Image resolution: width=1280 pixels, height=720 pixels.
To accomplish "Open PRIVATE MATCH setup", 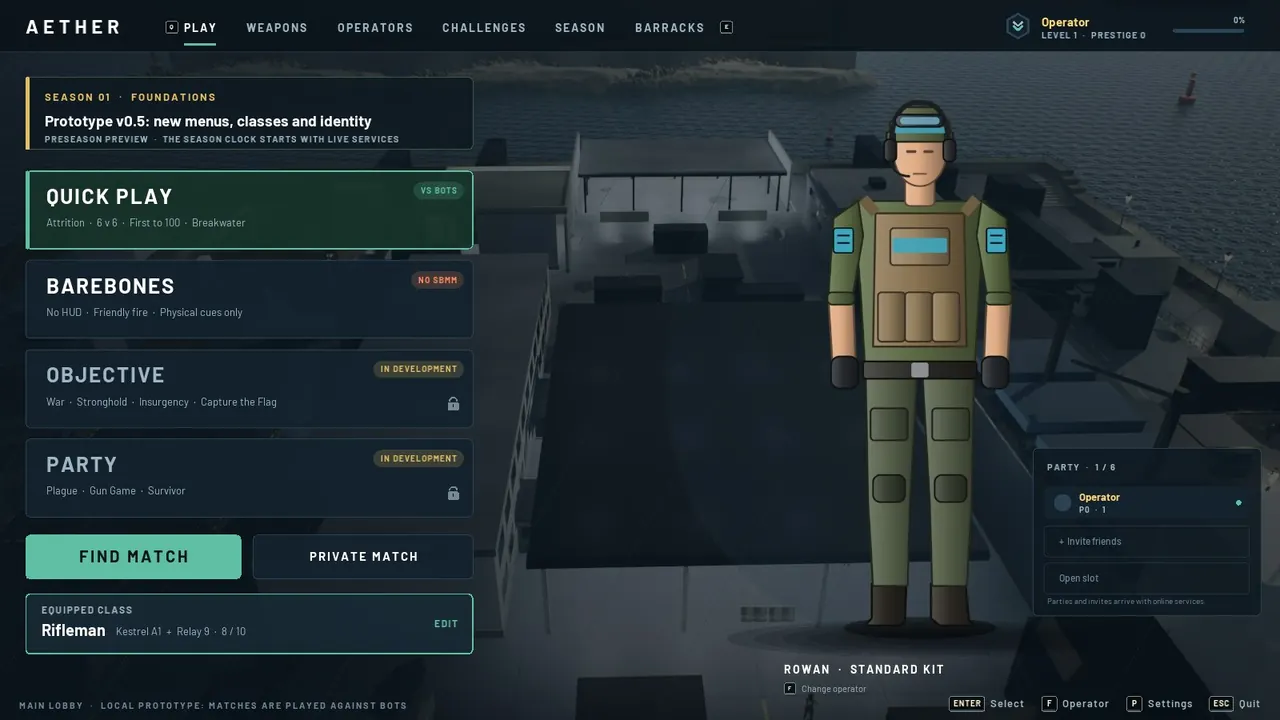I will pyautogui.click(x=363, y=557).
